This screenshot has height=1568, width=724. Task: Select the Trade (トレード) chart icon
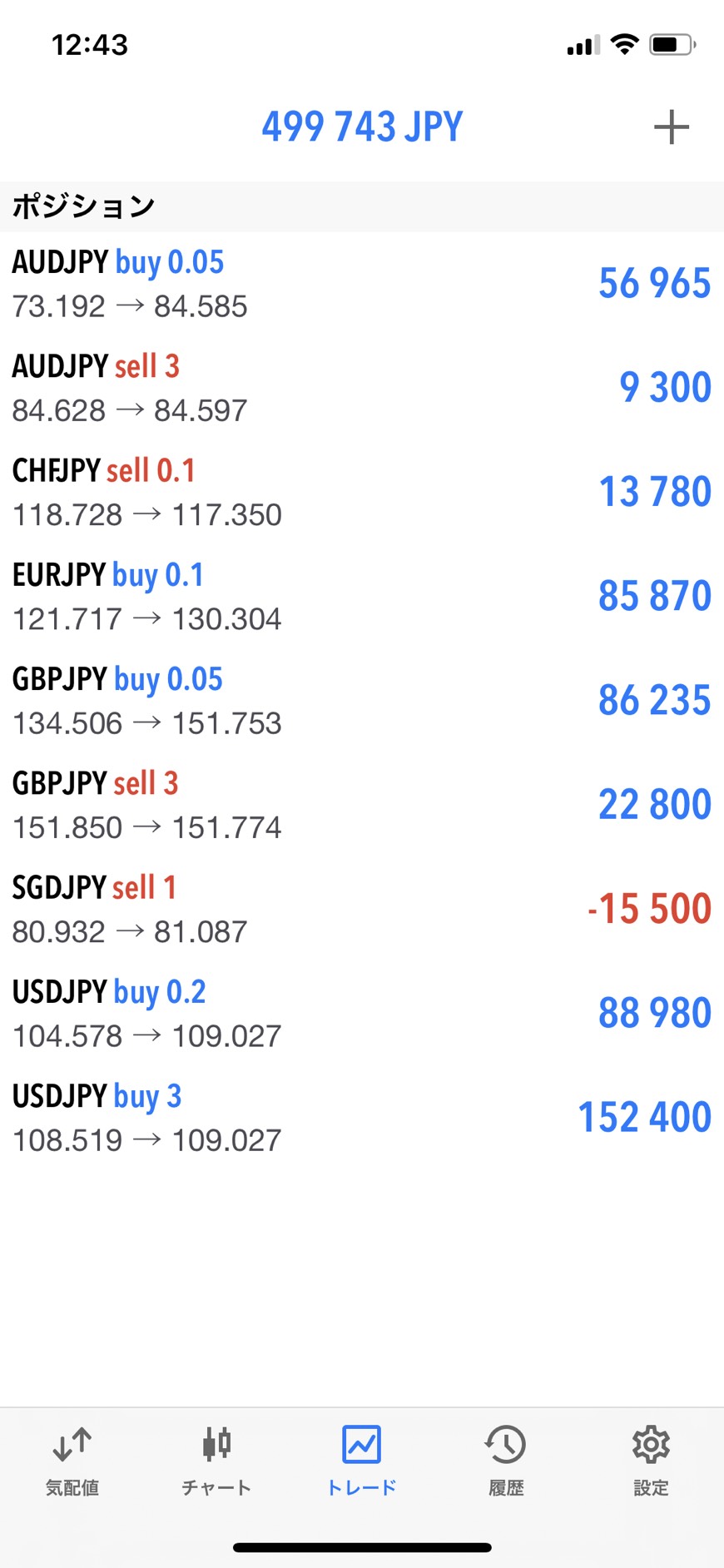[x=361, y=1444]
